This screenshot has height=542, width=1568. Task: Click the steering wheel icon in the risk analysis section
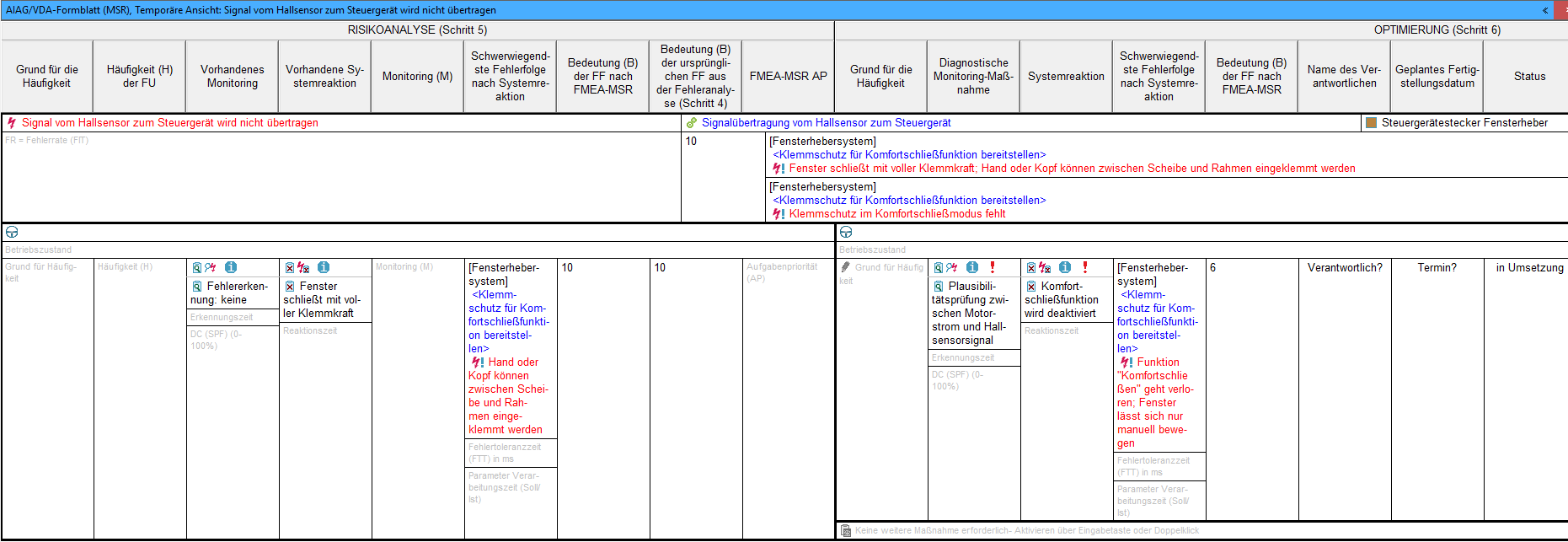click(x=12, y=232)
